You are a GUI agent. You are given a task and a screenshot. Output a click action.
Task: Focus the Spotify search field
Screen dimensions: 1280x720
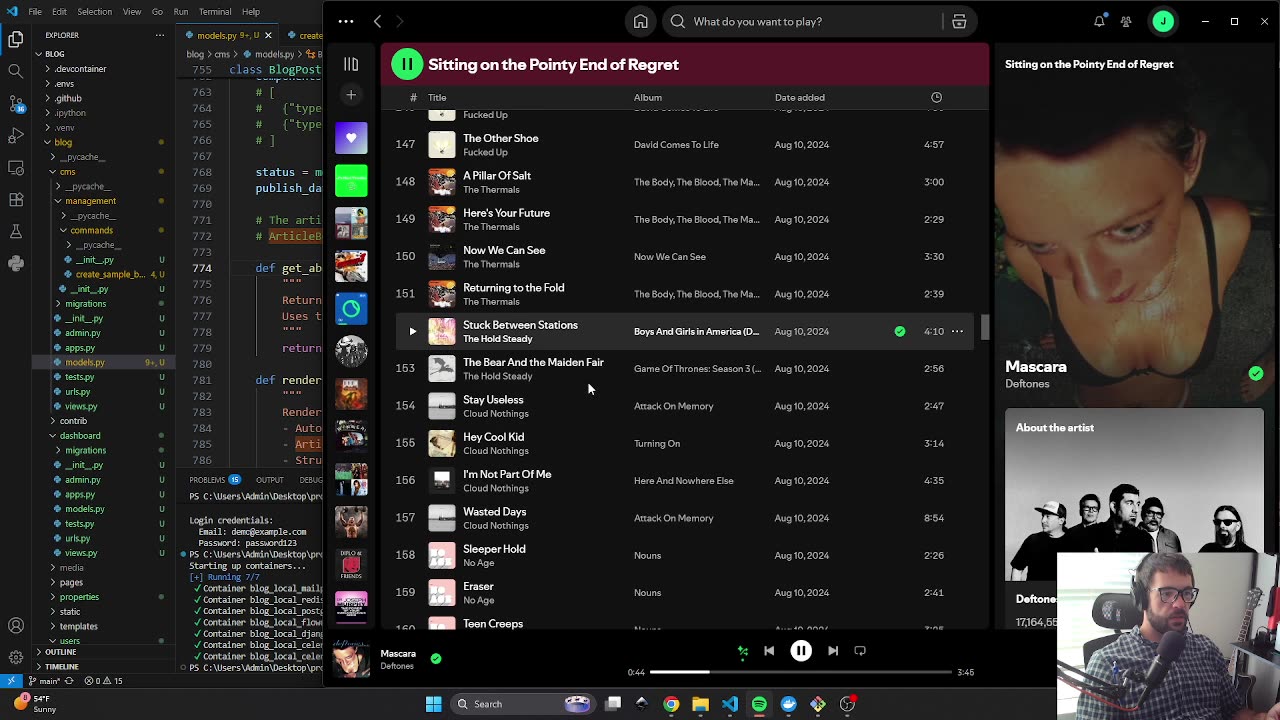pyautogui.click(x=804, y=21)
